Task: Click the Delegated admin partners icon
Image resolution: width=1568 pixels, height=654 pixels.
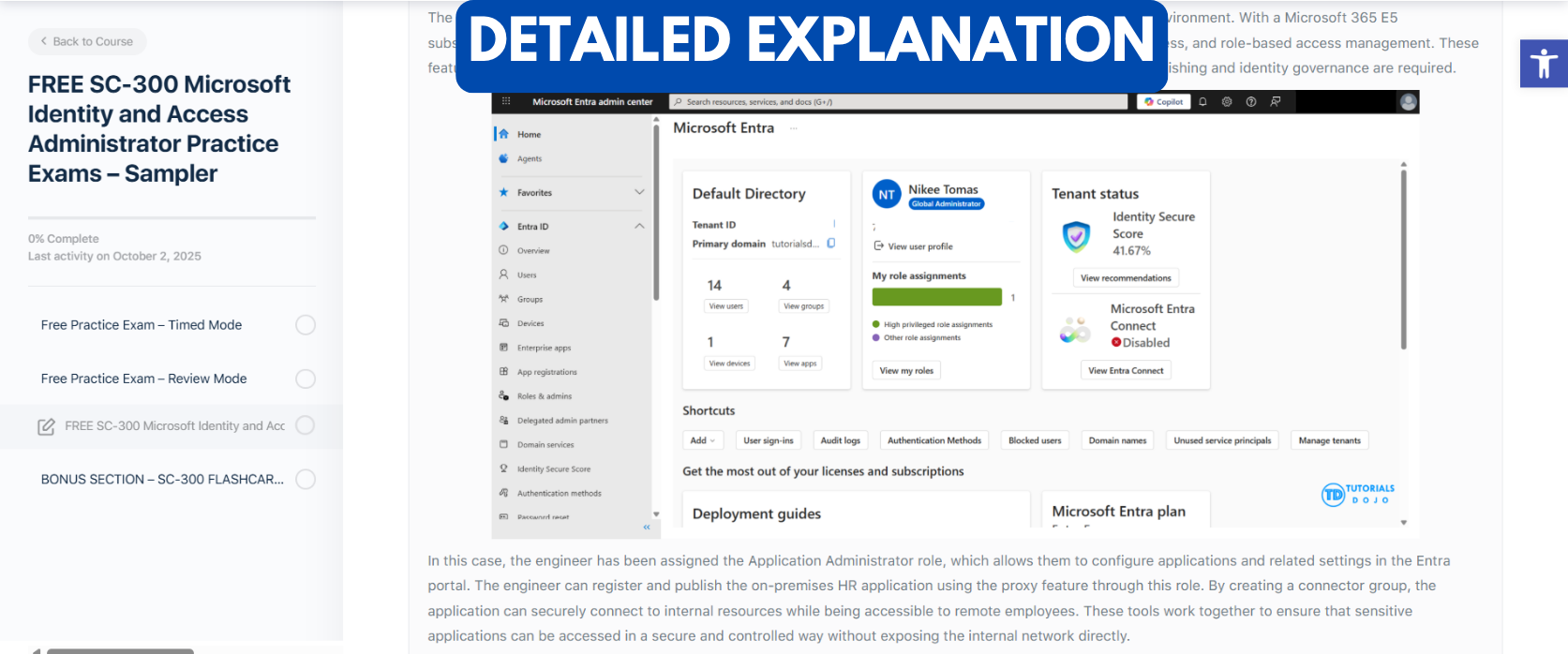Action: [x=504, y=421]
